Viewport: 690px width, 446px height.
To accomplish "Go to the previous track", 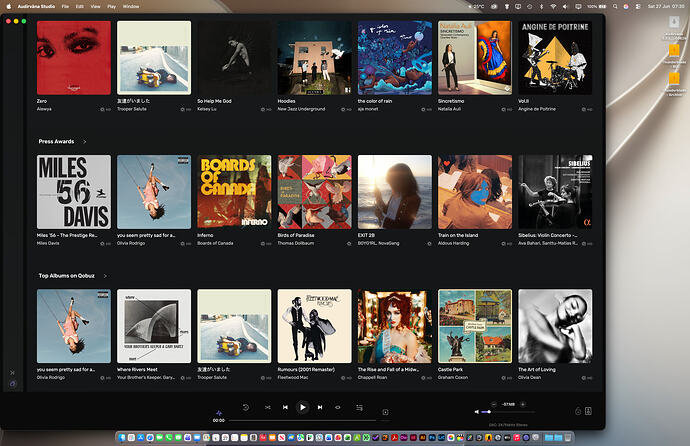I will tap(285, 407).
